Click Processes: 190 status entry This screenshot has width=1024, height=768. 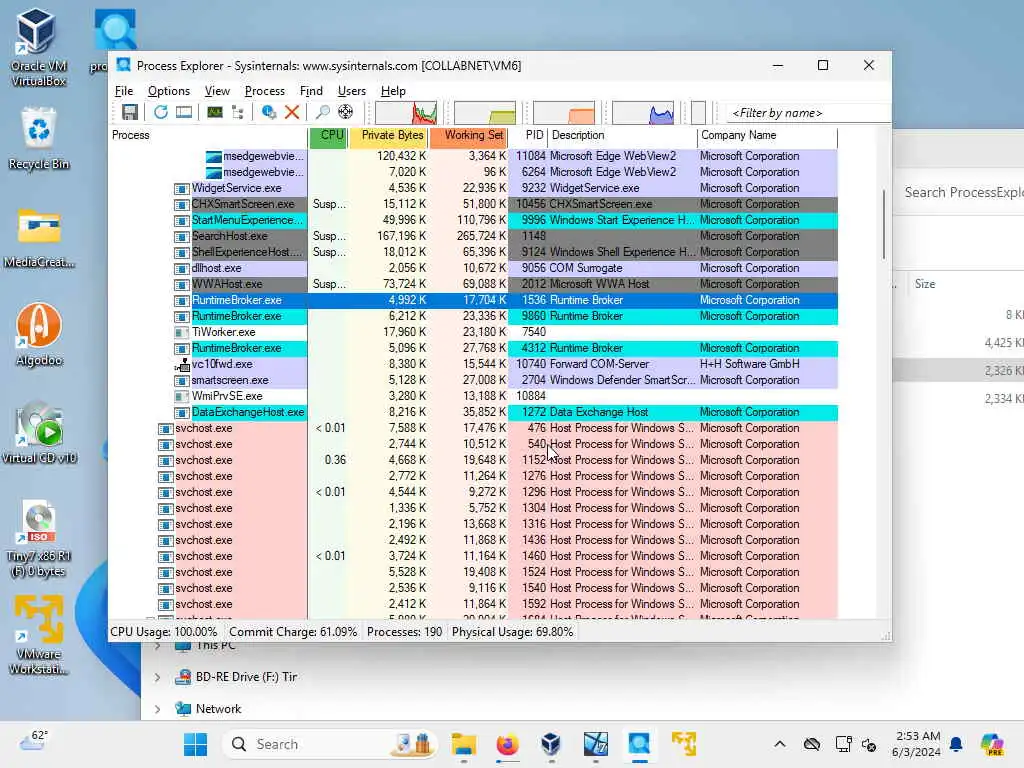(x=404, y=632)
